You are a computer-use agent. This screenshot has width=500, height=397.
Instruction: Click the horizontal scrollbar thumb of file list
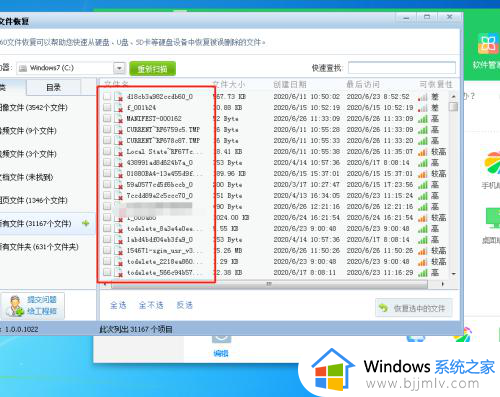[x=269, y=284]
